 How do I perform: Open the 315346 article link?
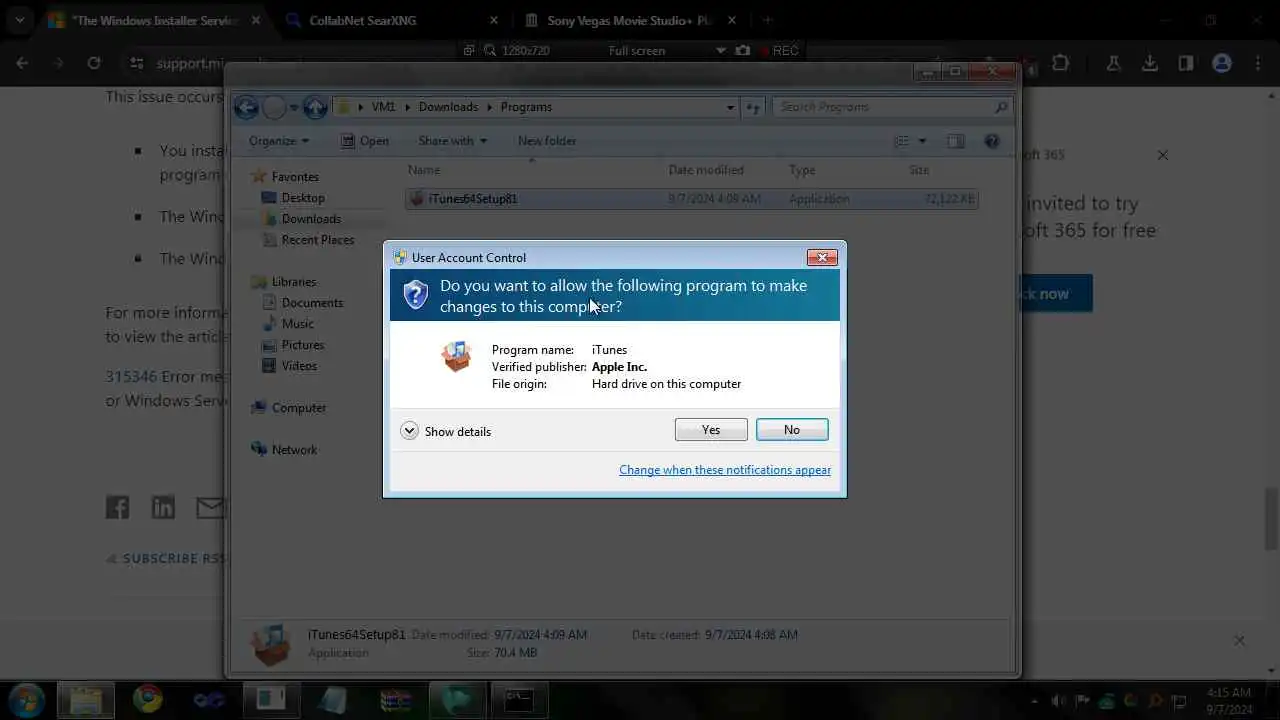coord(131,377)
